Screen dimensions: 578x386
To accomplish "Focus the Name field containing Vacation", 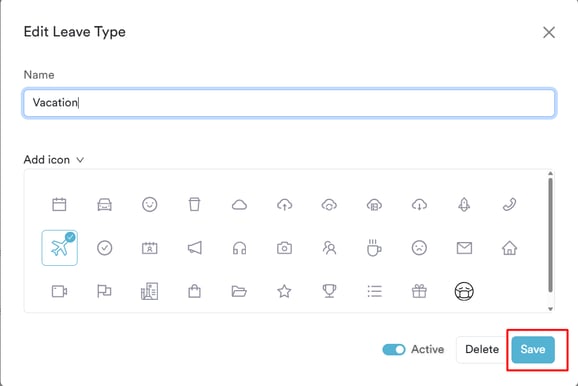I will pyautogui.click(x=289, y=102).
